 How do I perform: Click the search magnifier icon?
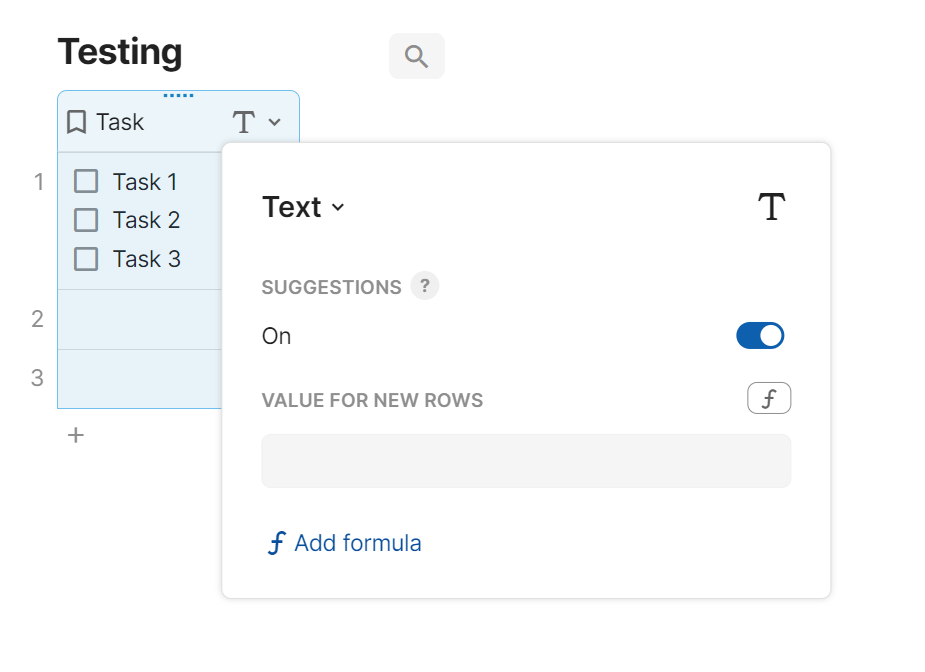point(416,56)
